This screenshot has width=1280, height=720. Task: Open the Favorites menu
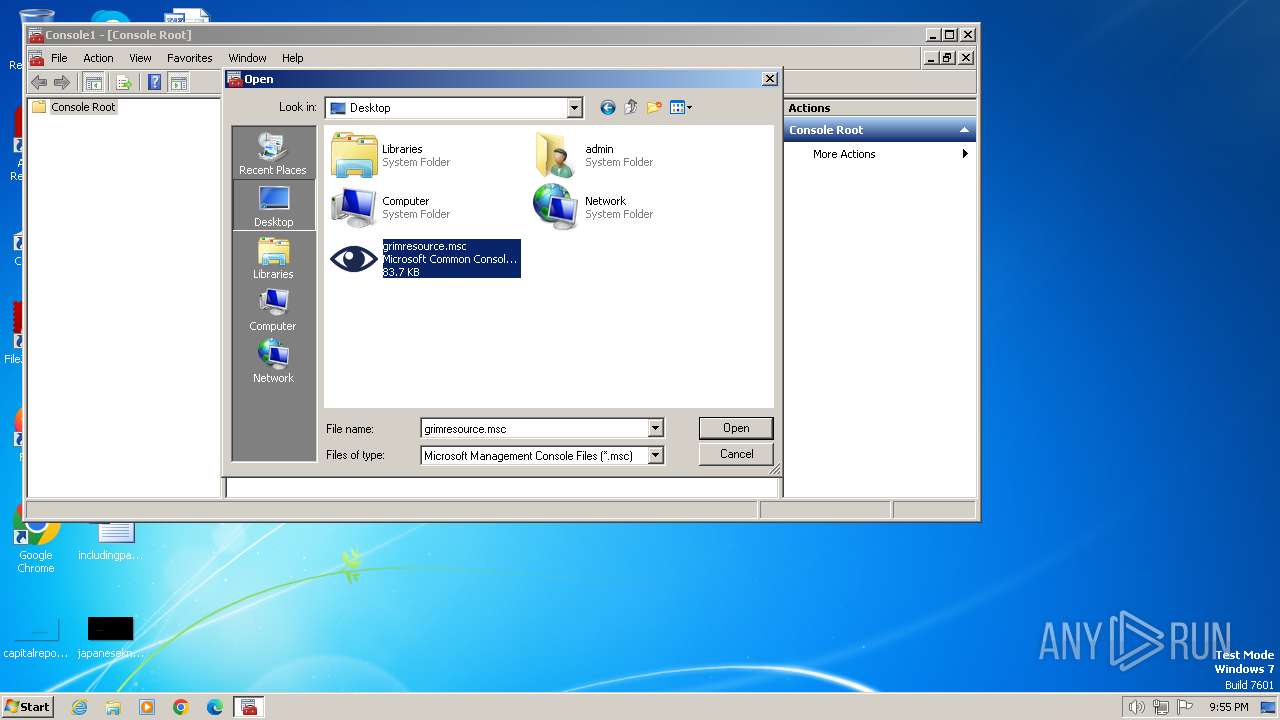point(189,58)
